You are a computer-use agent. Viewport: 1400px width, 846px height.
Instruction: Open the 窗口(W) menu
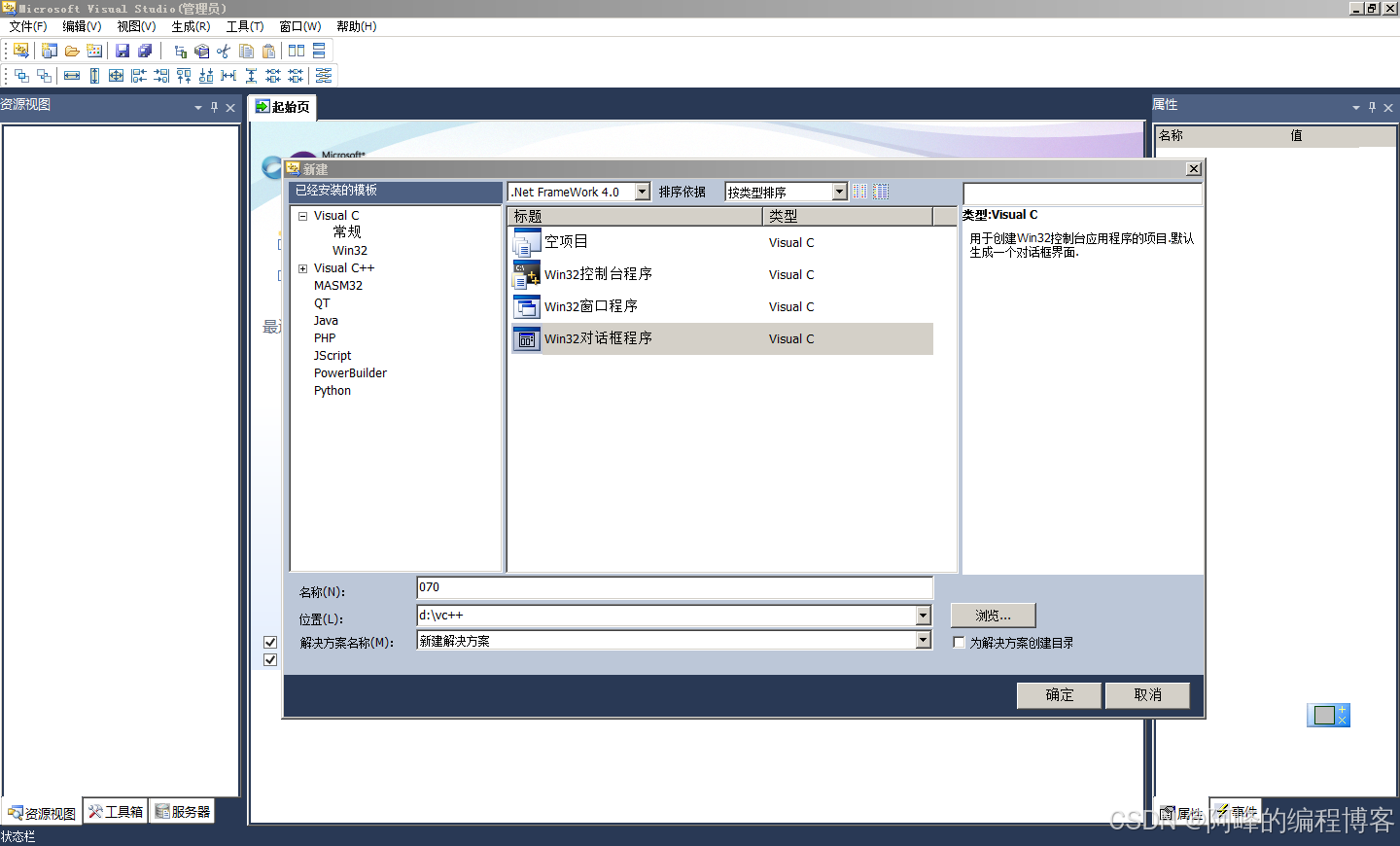[x=299, y=26]
